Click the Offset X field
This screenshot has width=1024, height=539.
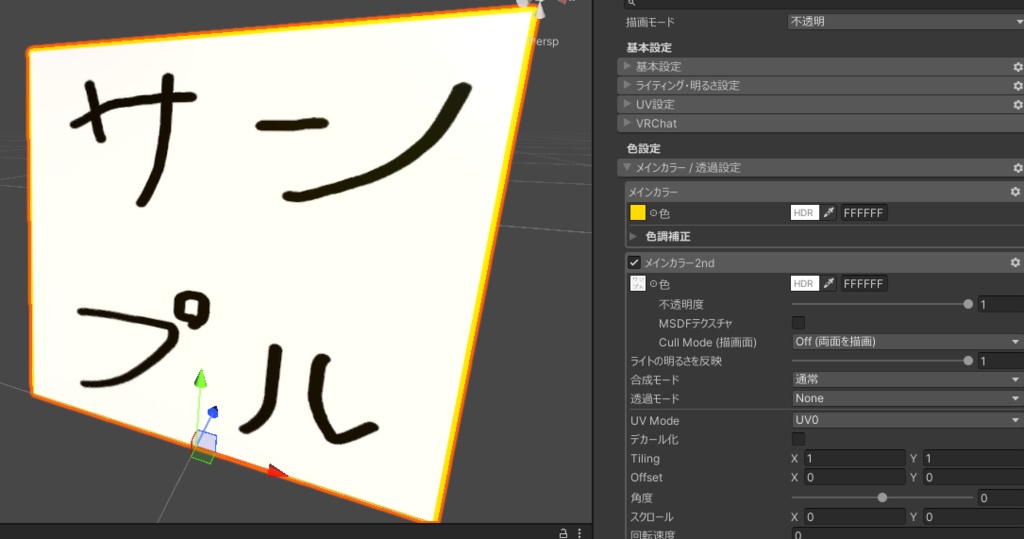coord(854,478)
